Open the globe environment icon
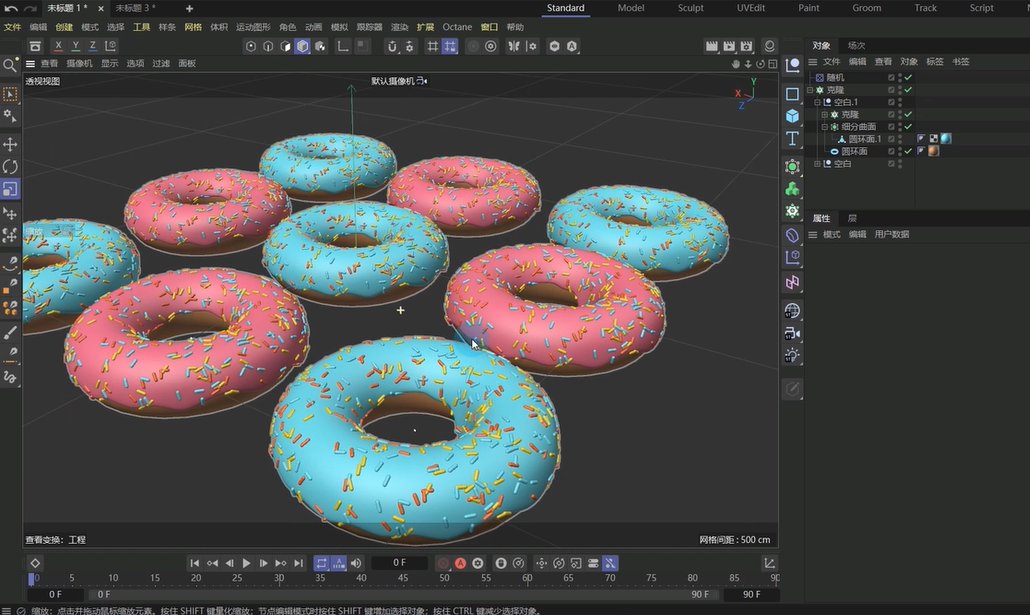1030x615 pixels. (792, 311)
